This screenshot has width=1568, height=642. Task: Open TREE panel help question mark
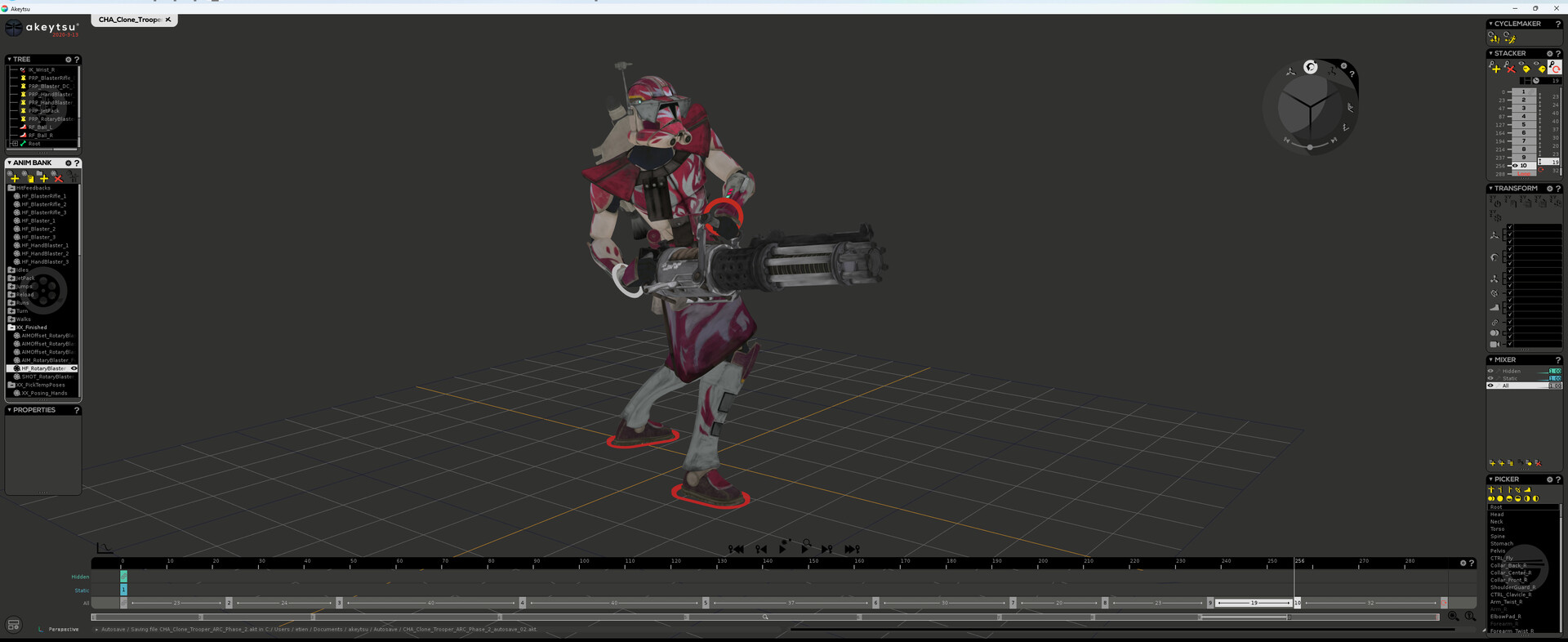click(x=77, y=60)
